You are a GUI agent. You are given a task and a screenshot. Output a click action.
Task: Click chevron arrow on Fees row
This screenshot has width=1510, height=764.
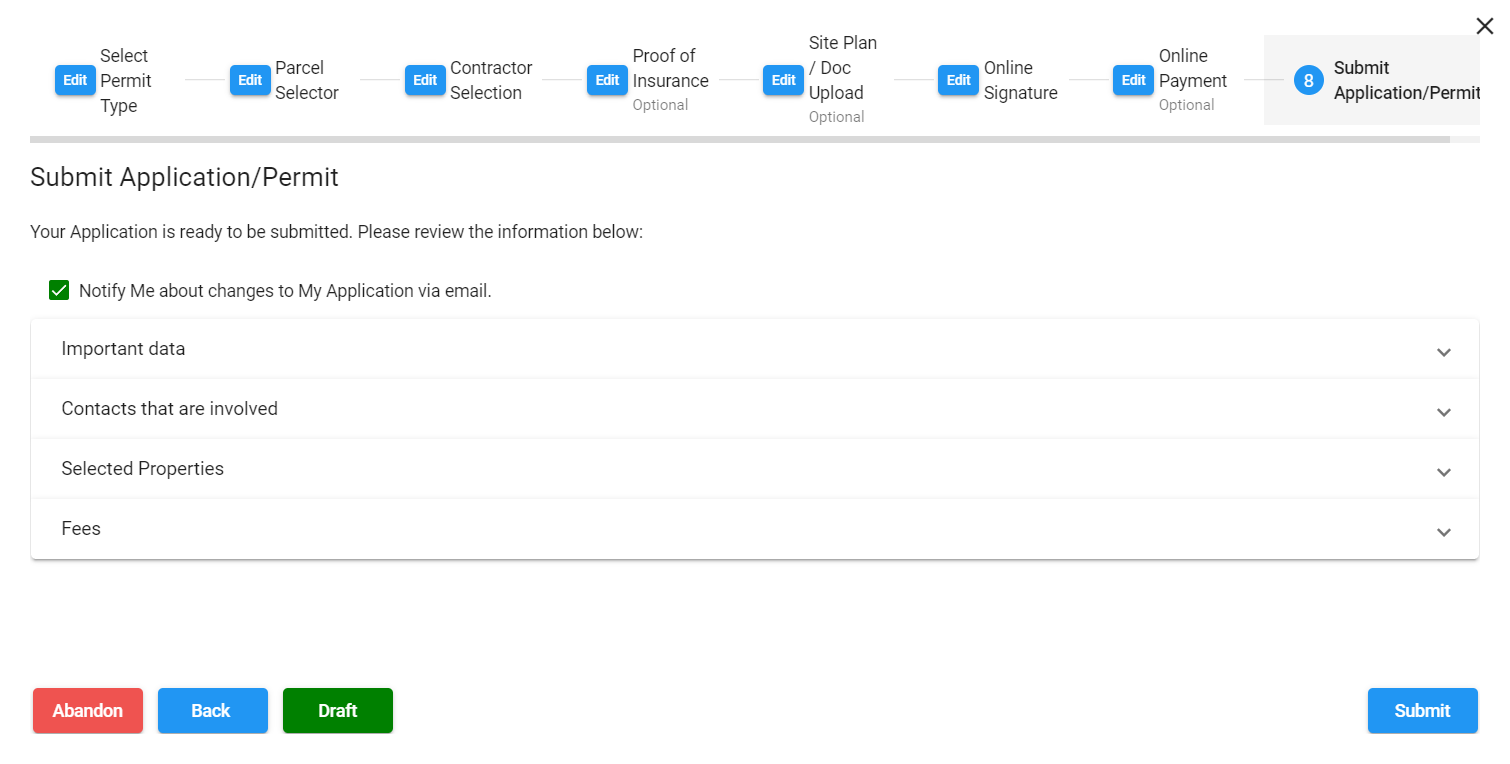1443,532
